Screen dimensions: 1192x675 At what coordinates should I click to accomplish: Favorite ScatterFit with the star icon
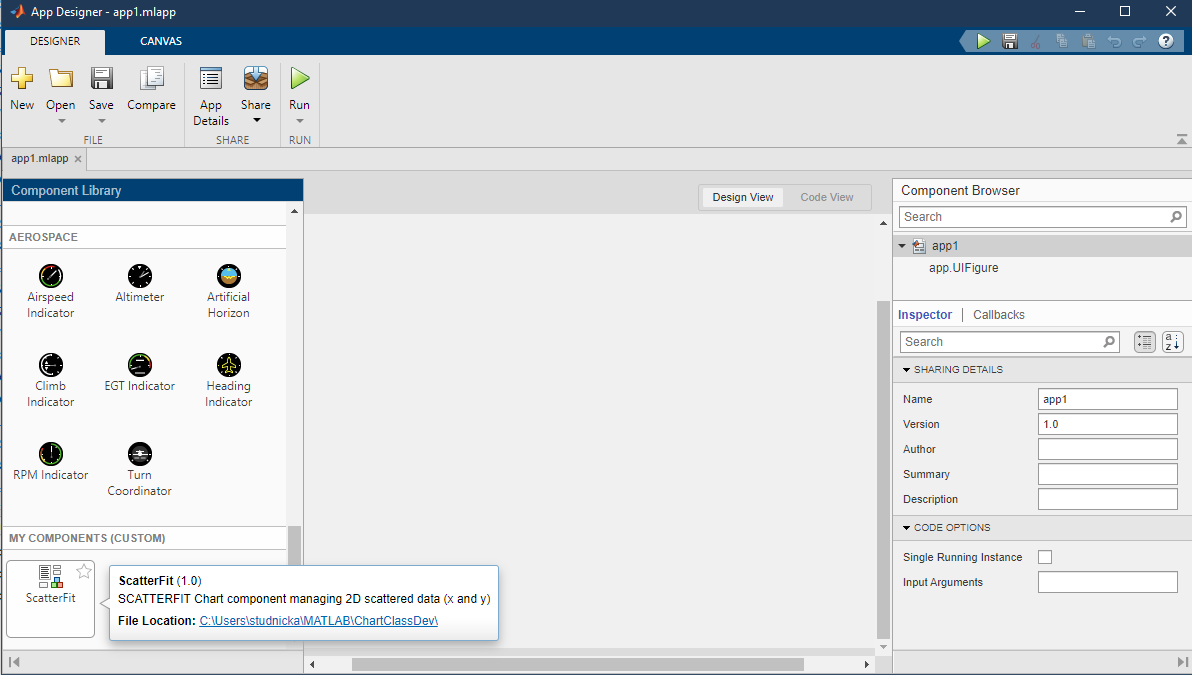84,572
